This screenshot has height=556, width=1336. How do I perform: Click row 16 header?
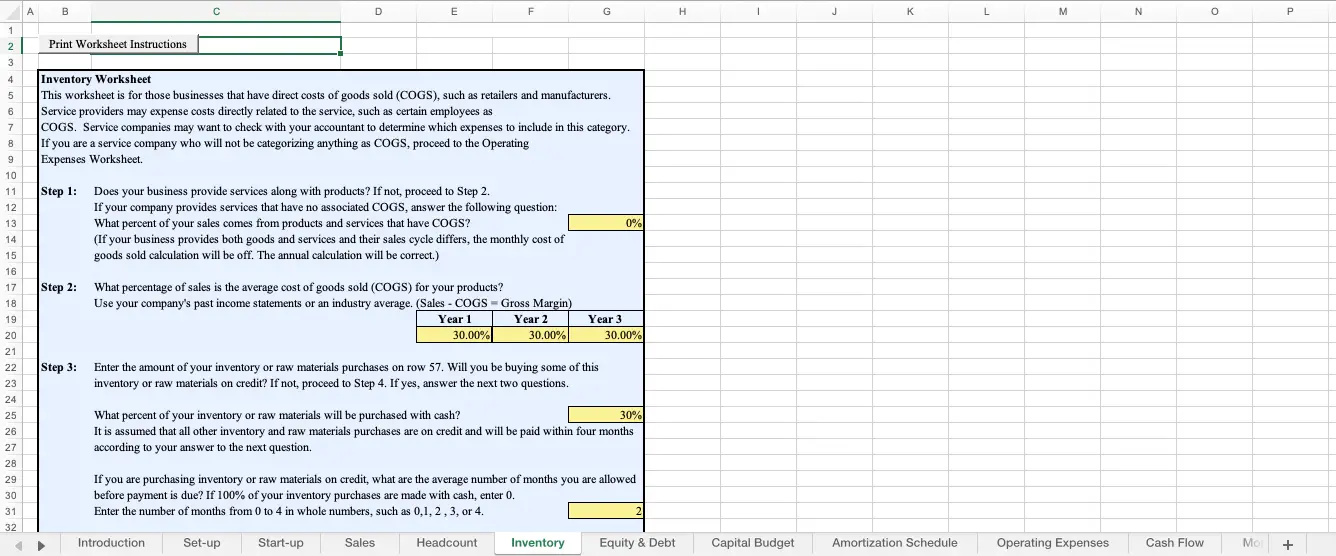[x=10, y=271]
